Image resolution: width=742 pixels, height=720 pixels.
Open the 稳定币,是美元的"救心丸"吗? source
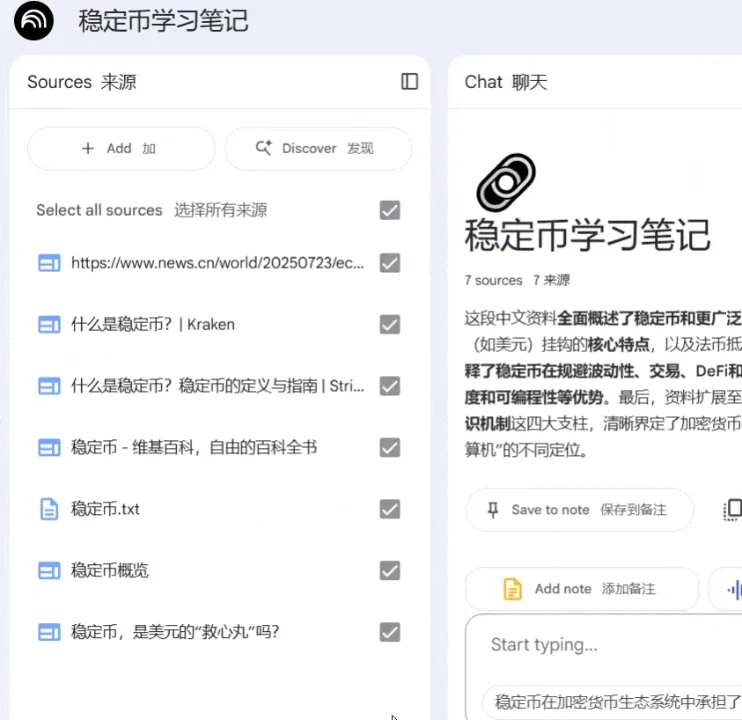(x=175, y=632)
